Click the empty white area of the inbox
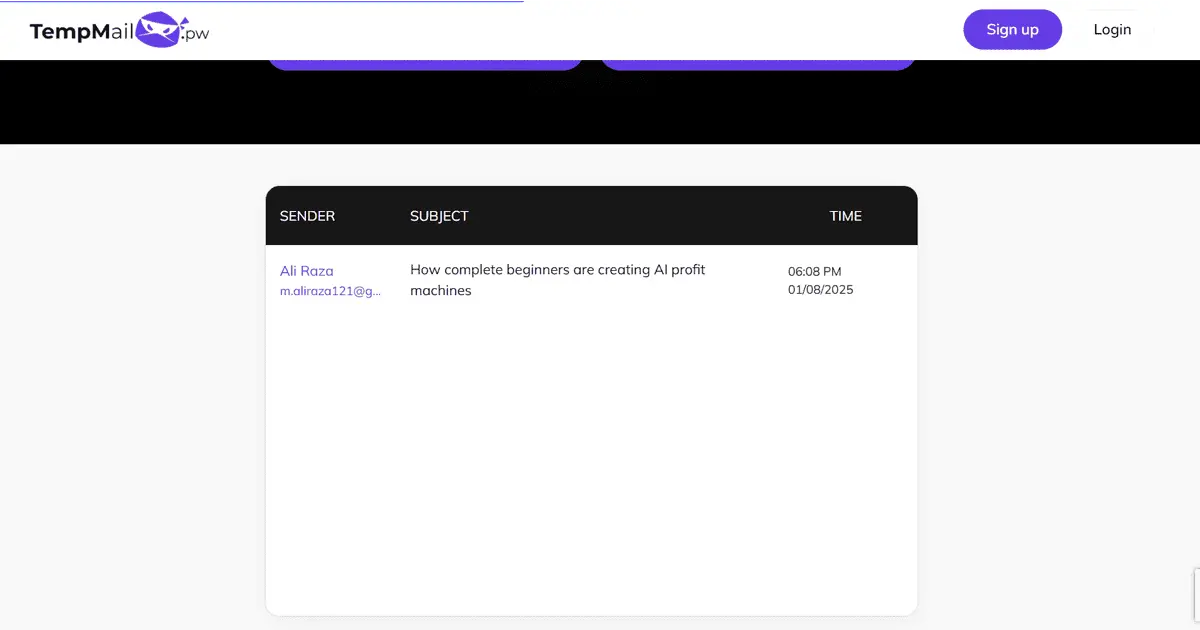Screen dimensions: 1200x630 pyautogui.click(x=590, y=460)
